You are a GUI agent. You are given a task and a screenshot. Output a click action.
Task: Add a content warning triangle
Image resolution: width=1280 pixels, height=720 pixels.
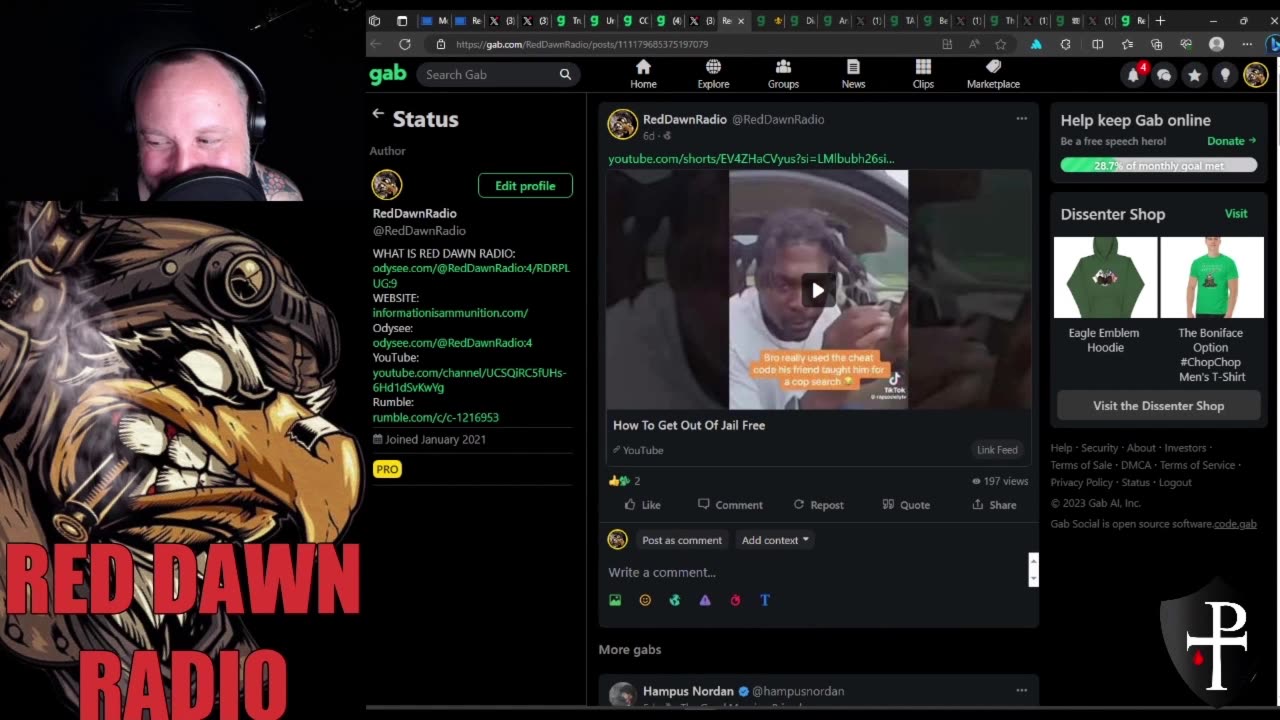(x=705, y=600)
